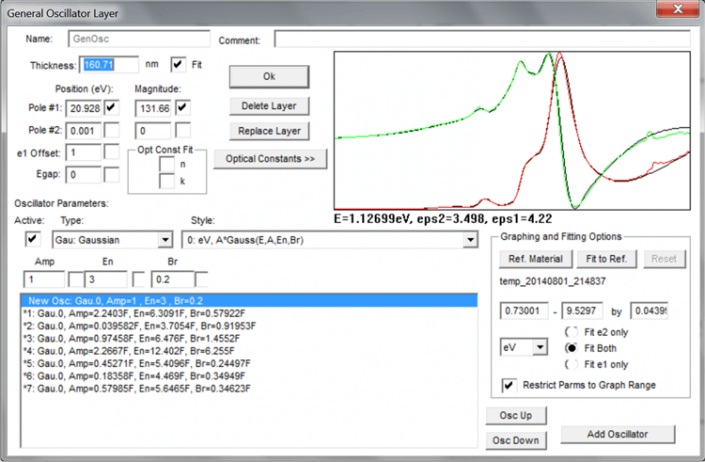705x462 pixels.
Task: Select Fit e1 only option
Action: [x=571, y=364]
